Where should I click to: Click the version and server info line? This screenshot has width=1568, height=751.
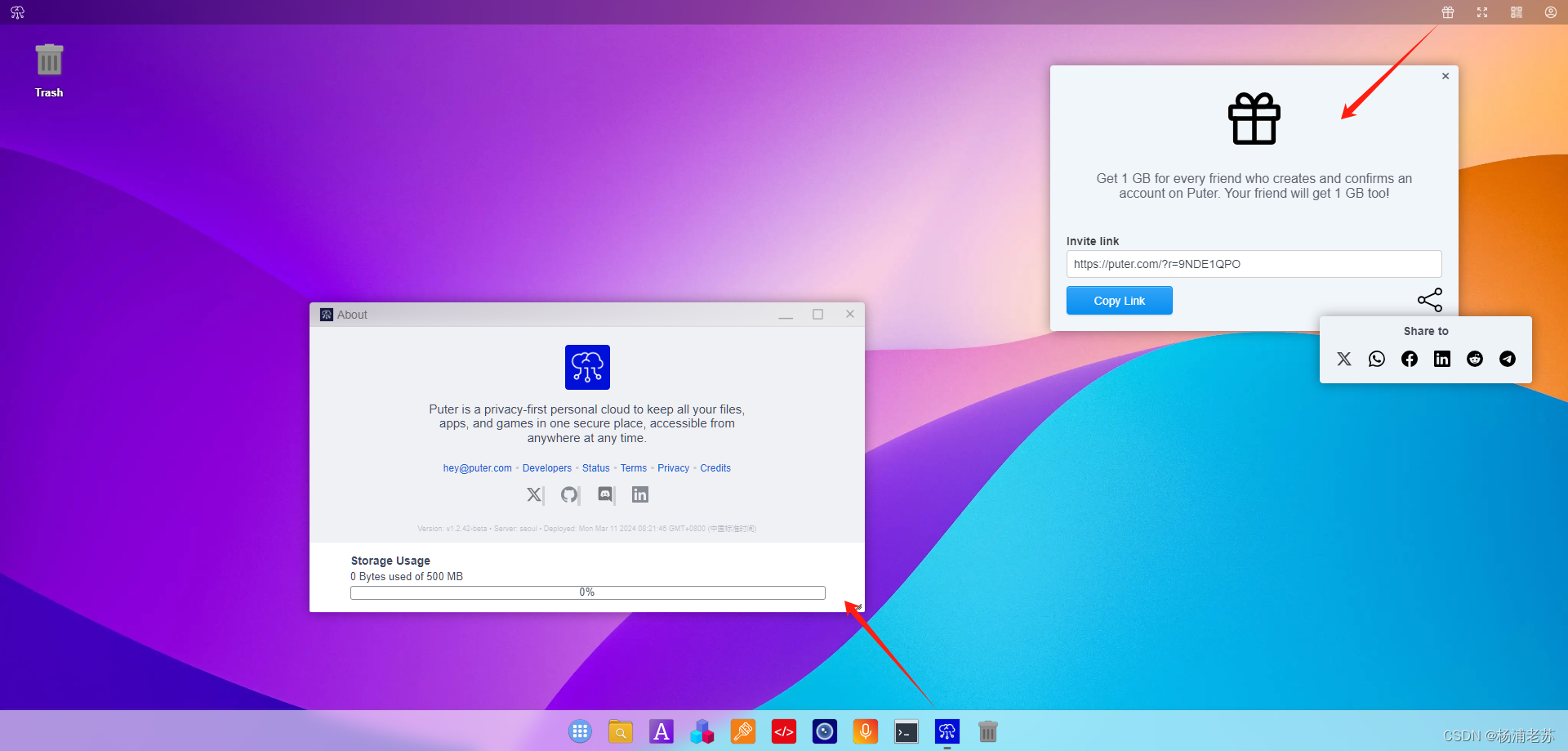pos(587,529)
